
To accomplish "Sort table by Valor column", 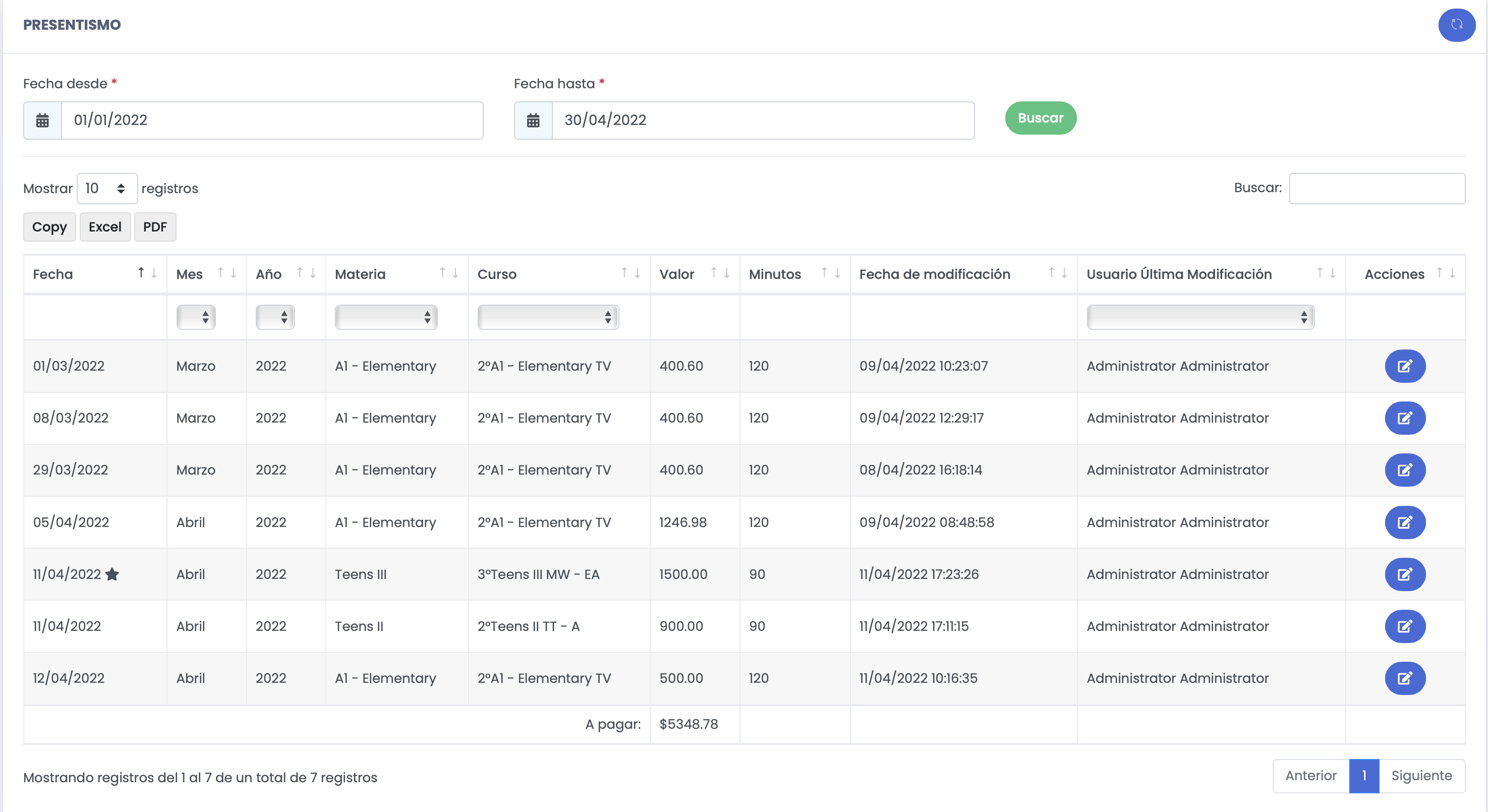I will coord(695,274).
